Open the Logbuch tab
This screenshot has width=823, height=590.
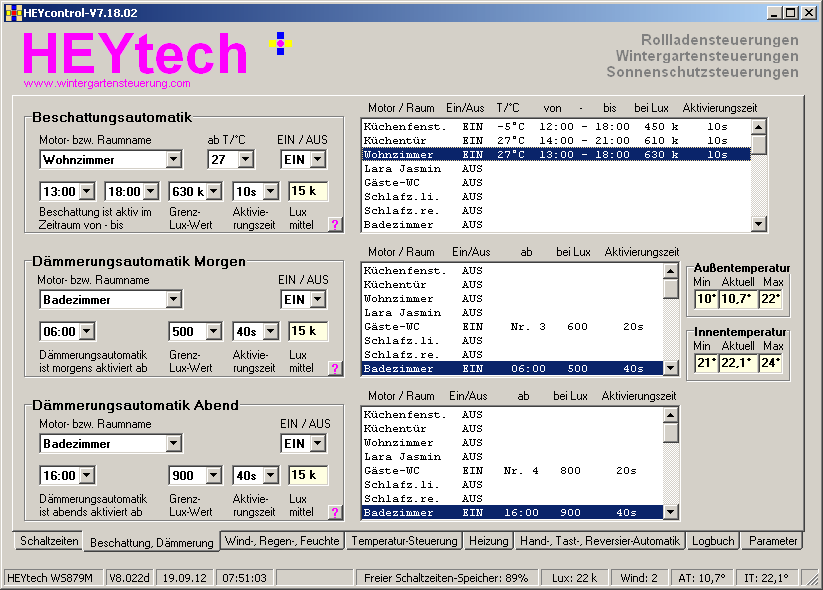pyautogui.click(x=713, y=541)
